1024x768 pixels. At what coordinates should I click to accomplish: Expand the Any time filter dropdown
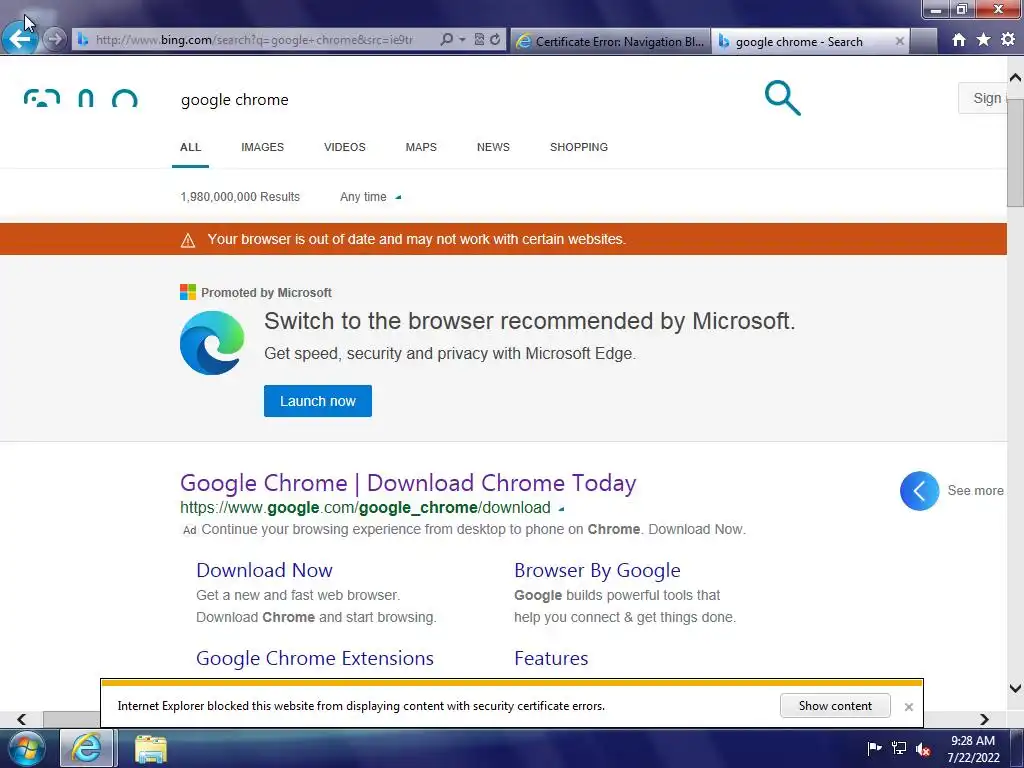click(x=370, y=197)
